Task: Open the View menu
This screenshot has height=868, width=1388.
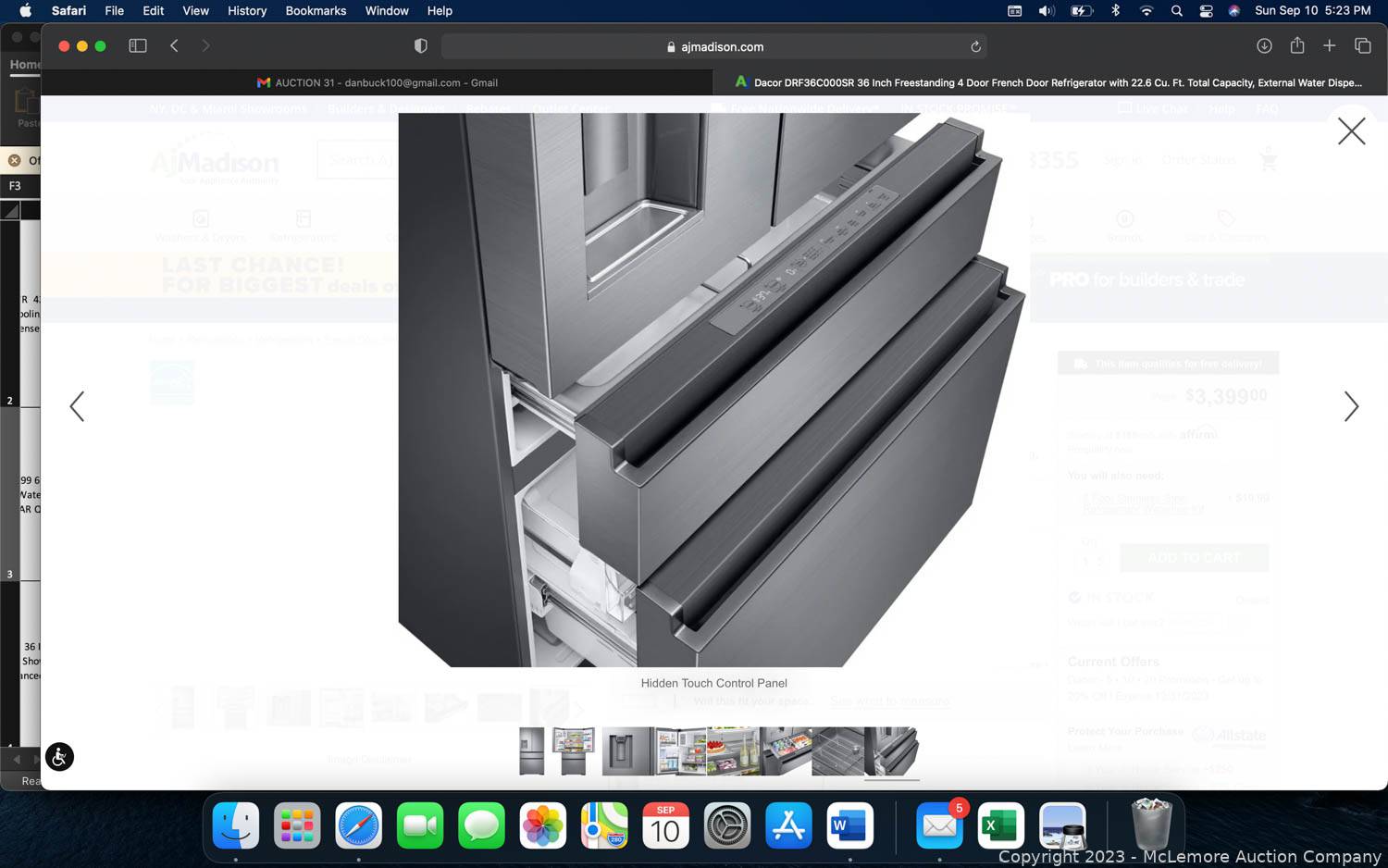Action: [x=195, y=11]
